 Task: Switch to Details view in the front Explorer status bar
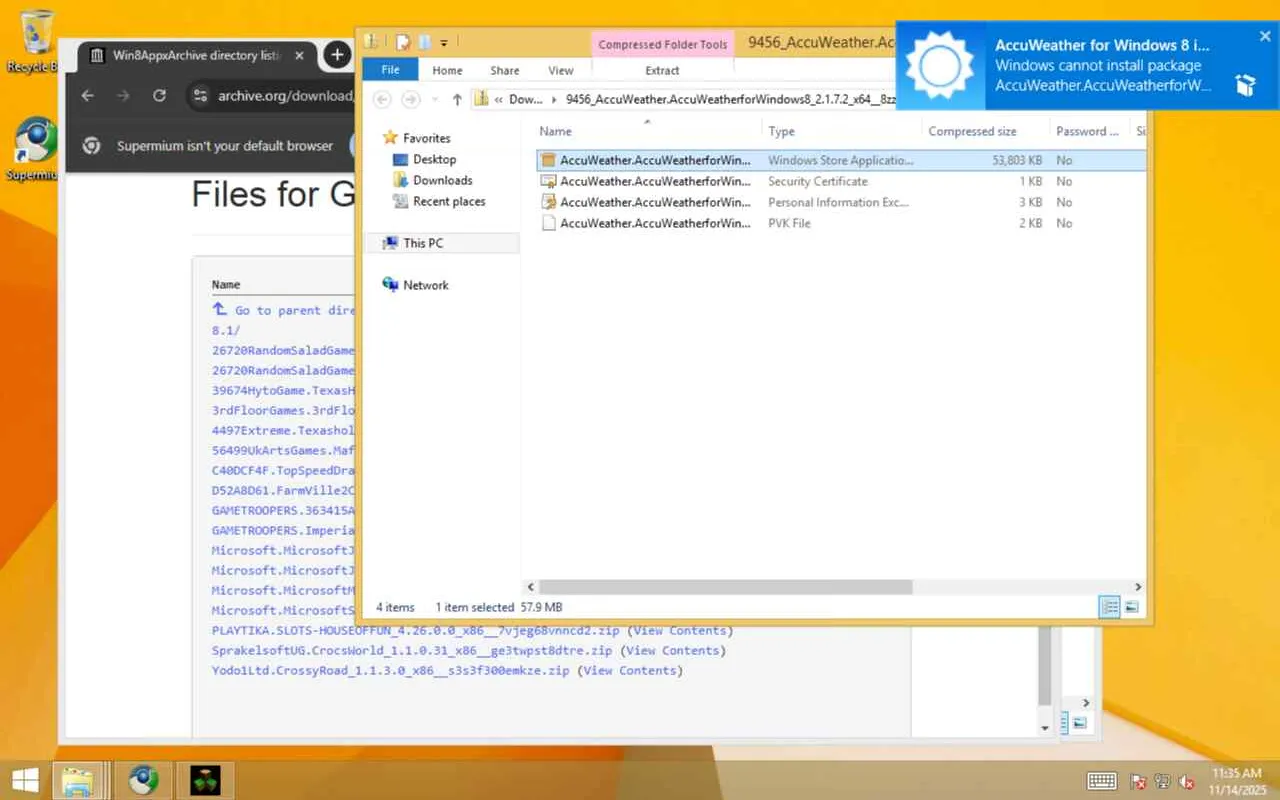[1109, 607]
